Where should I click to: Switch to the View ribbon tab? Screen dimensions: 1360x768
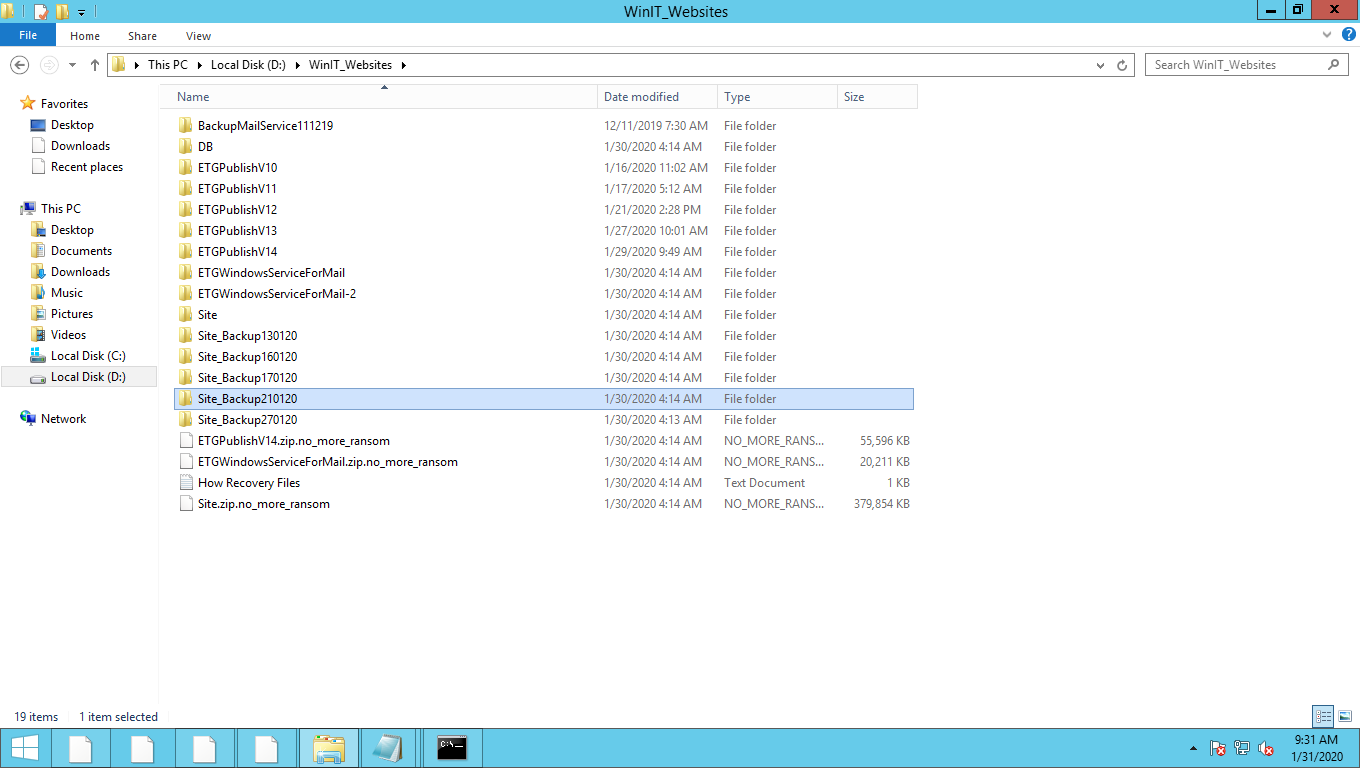coord(198,36)
